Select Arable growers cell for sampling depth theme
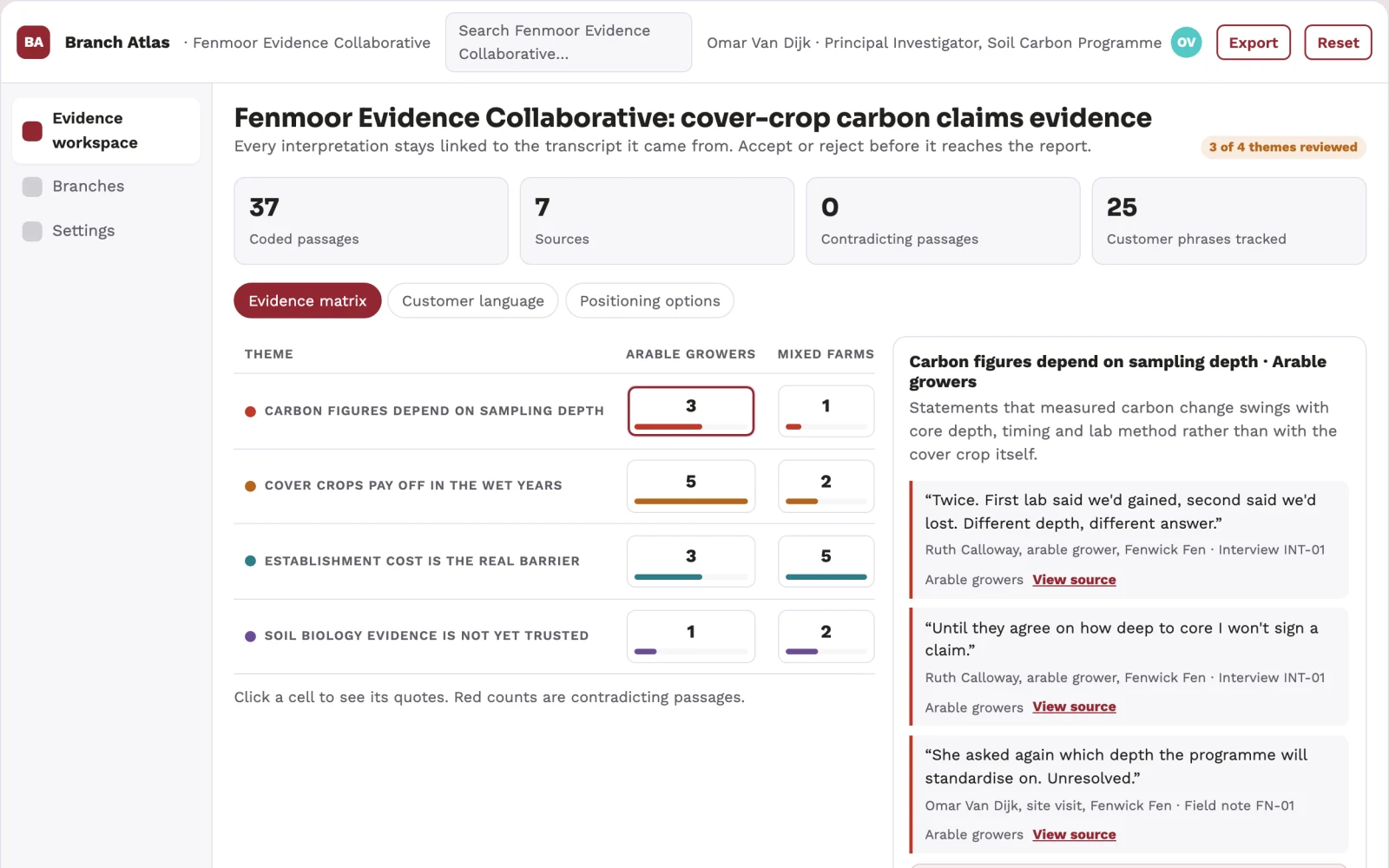Screen dimensions: 1389x868 click(x=691, y=411)
